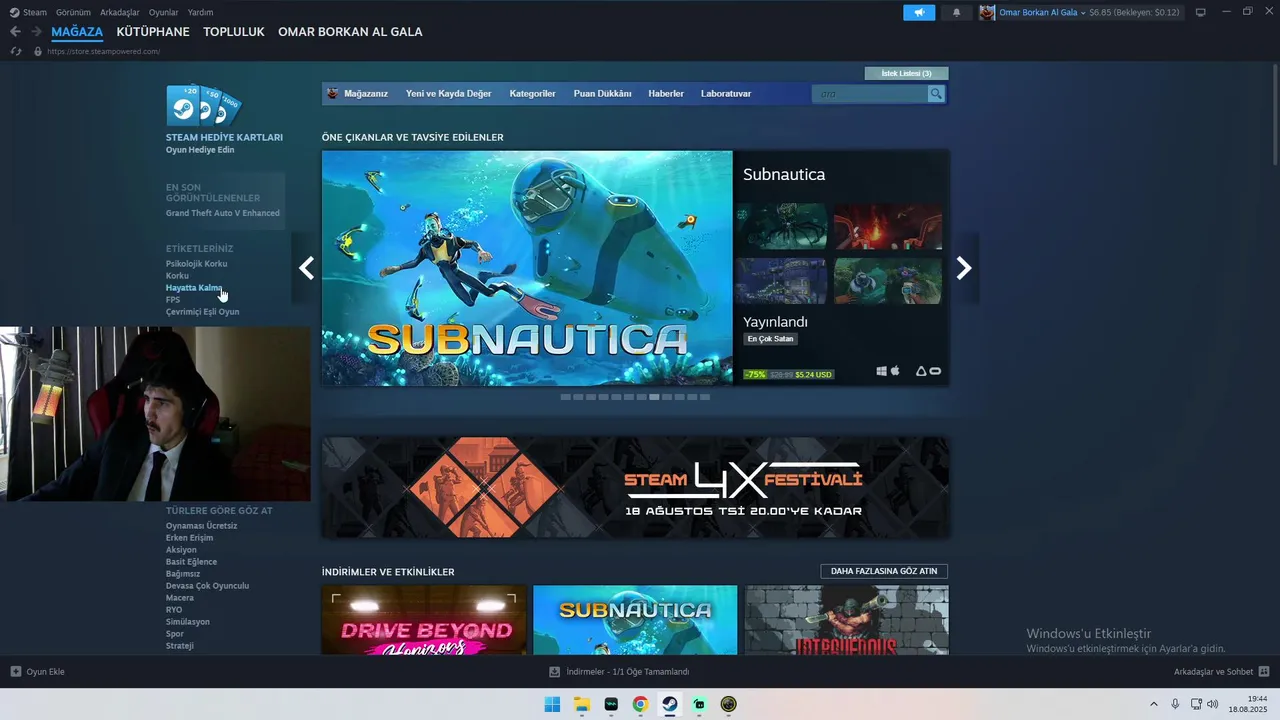This screenshot has height=720, width=1280.
Task: Click DAHA FAZLASINA GÖZ ATIN button
Action: coord(884,571)
